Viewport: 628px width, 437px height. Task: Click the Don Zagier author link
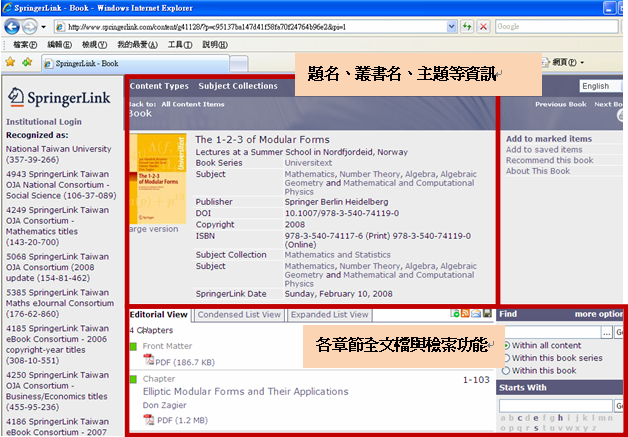point(165,405)
